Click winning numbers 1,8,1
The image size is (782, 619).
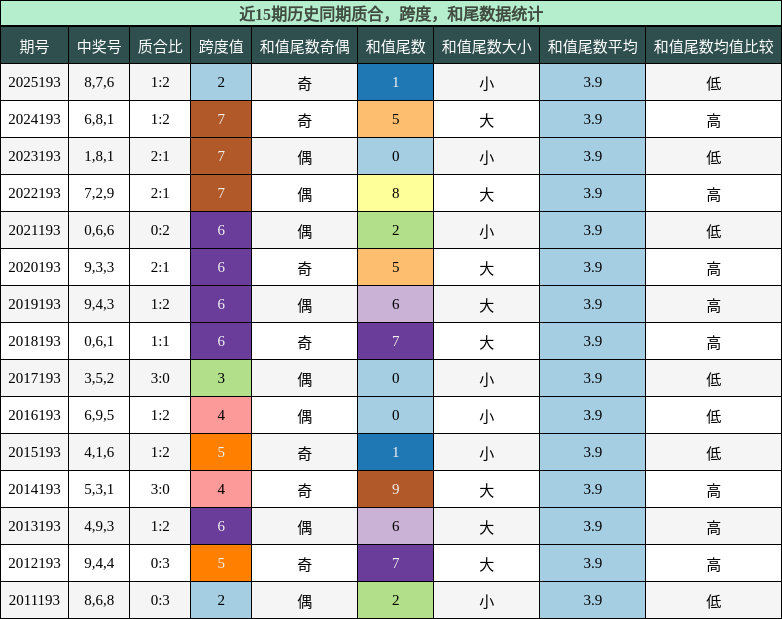pyautogui.click(x=99, y=156)
